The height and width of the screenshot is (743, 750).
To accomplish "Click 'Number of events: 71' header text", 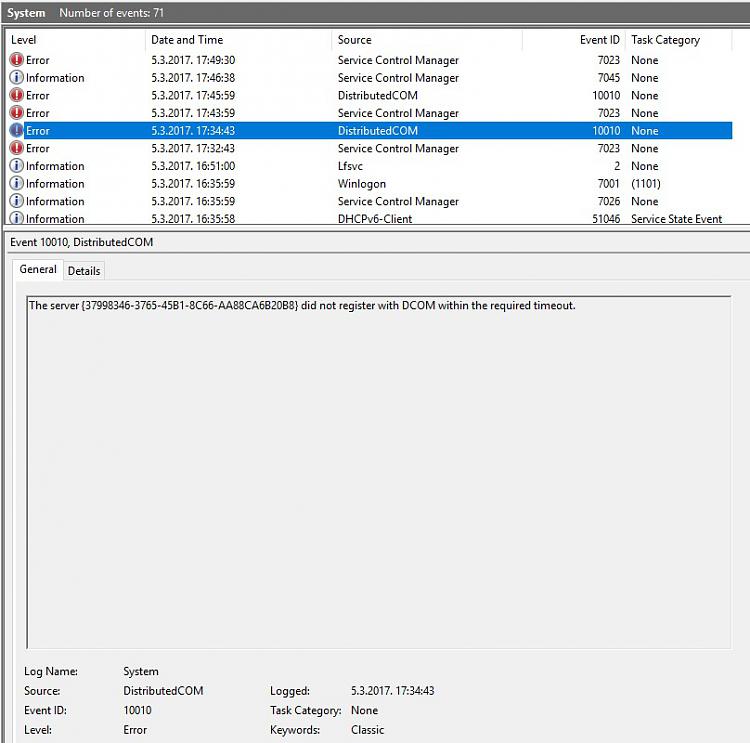I will tap(111, 13).
